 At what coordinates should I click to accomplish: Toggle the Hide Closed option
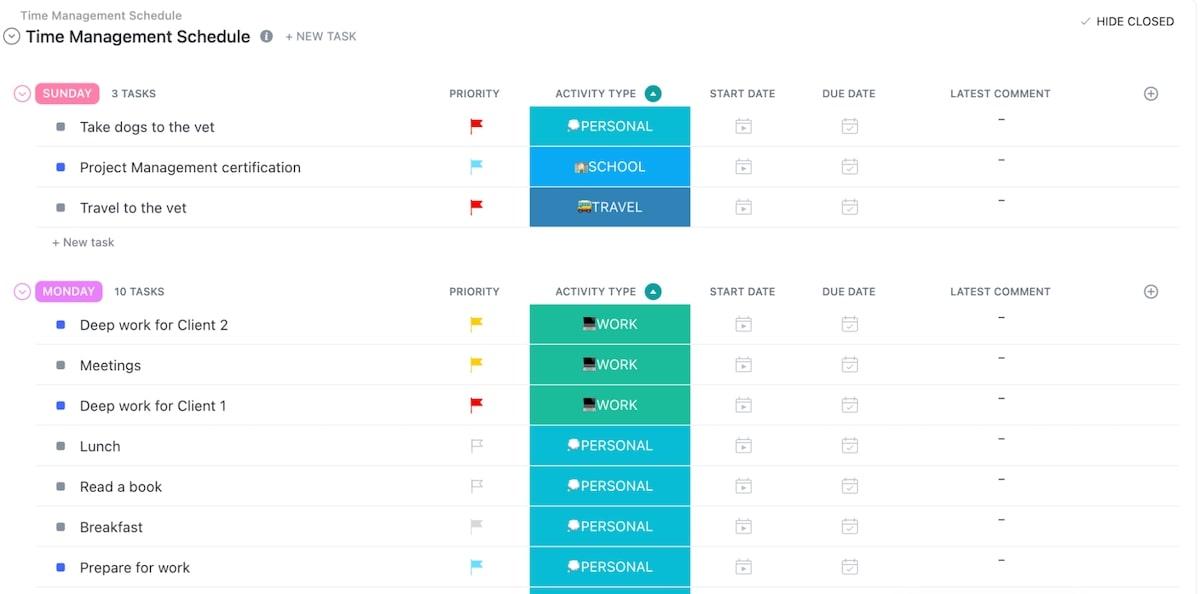[x=1127, y=21]
